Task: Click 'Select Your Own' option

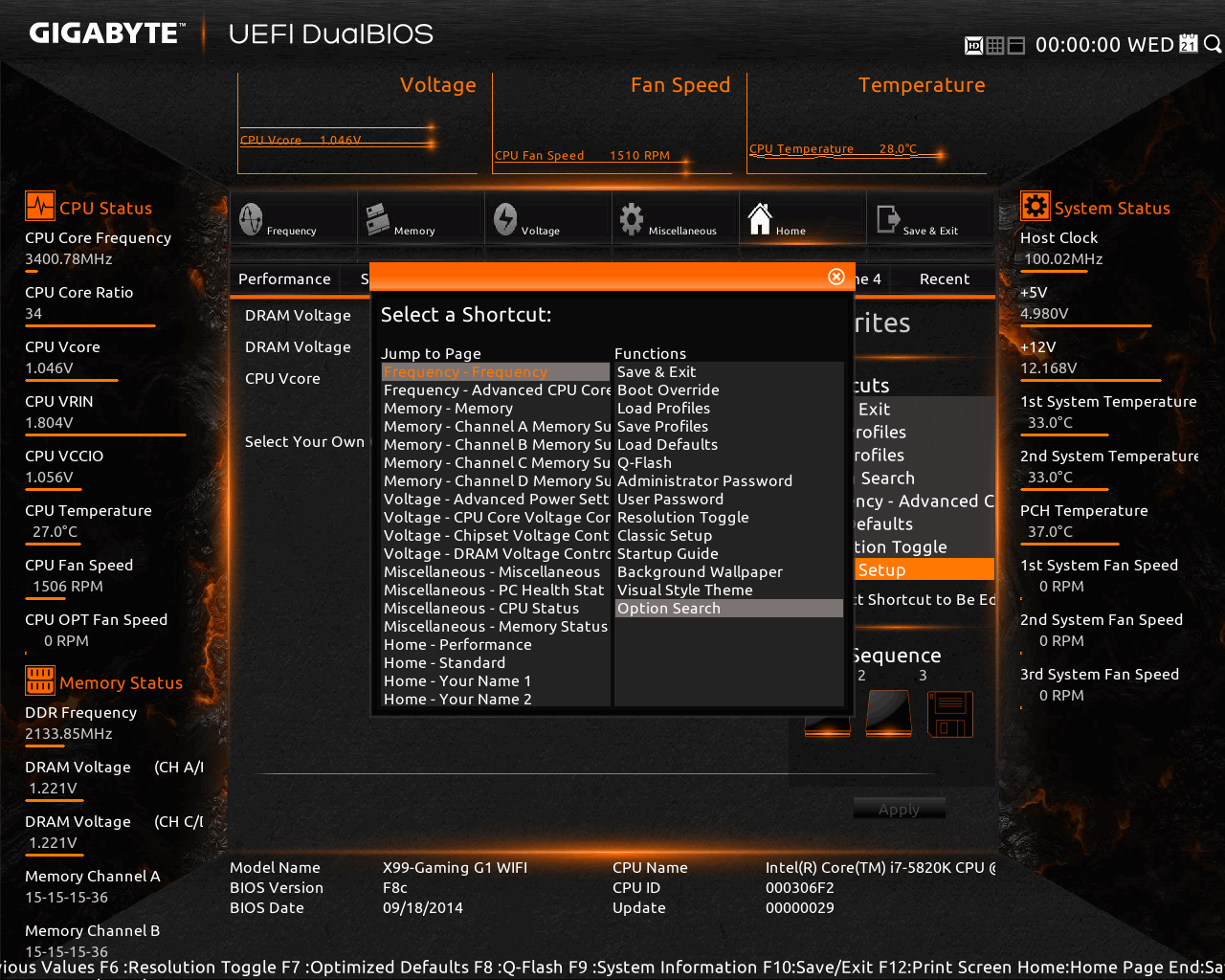Action: (x=304, y=441)
